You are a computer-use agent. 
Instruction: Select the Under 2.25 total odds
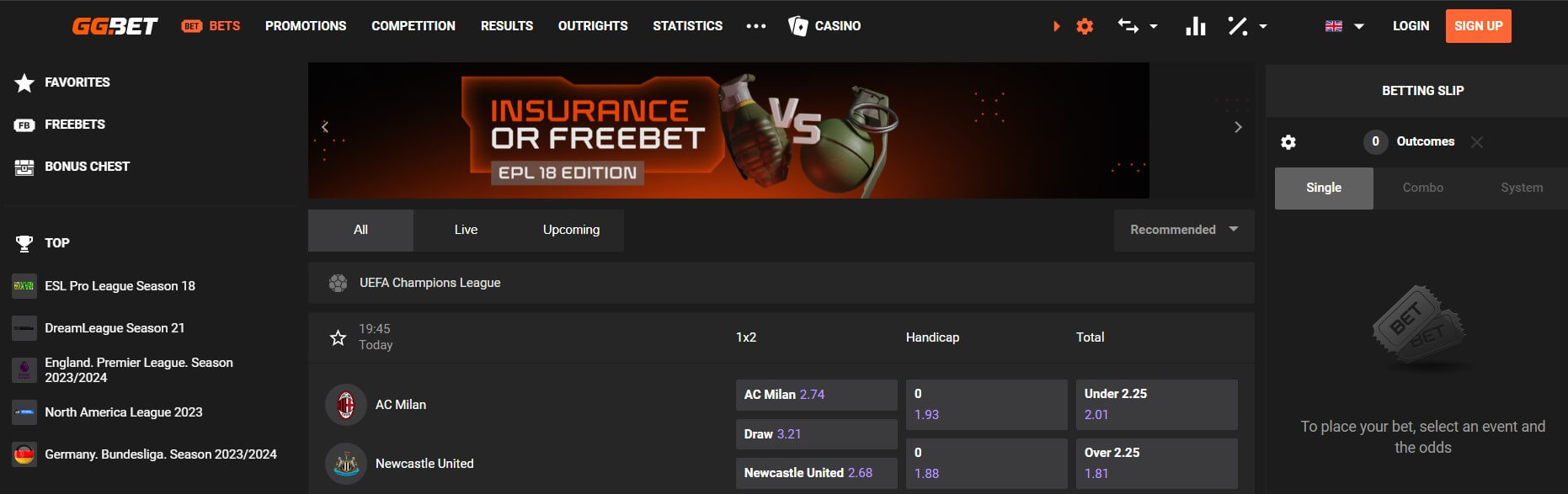coord(1156,404)
